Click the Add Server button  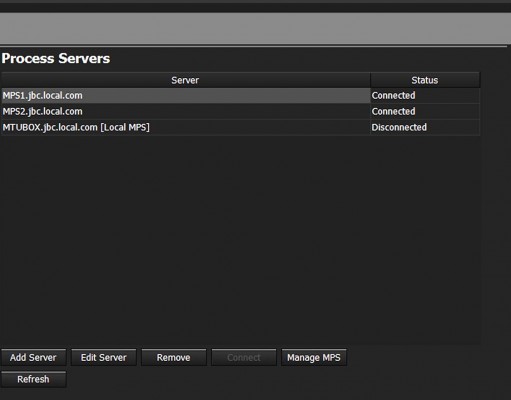(x=33, y=357)
